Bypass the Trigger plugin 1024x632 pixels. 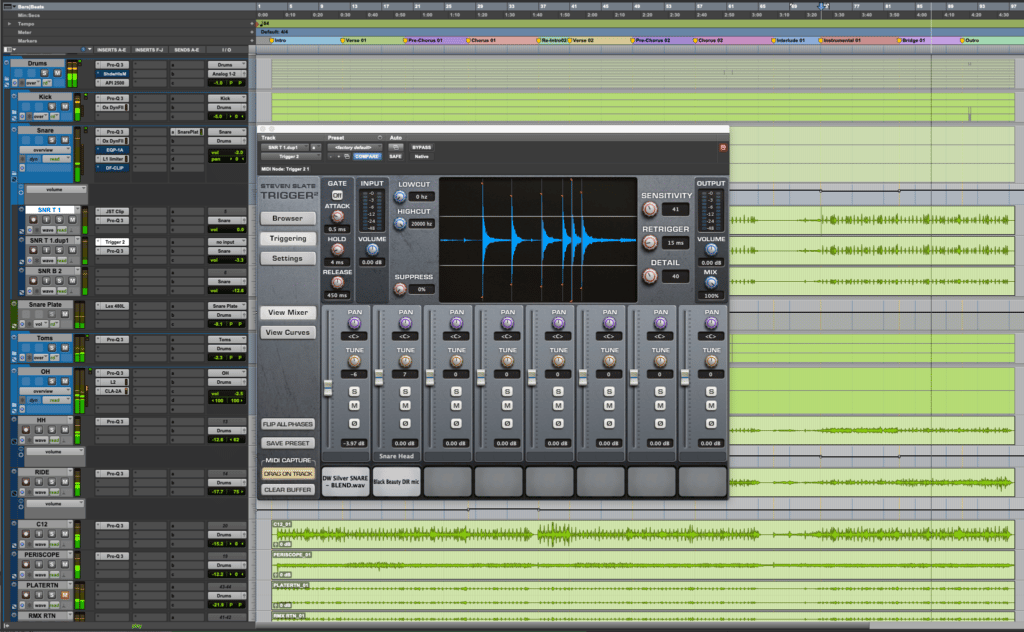pos(421,147)
